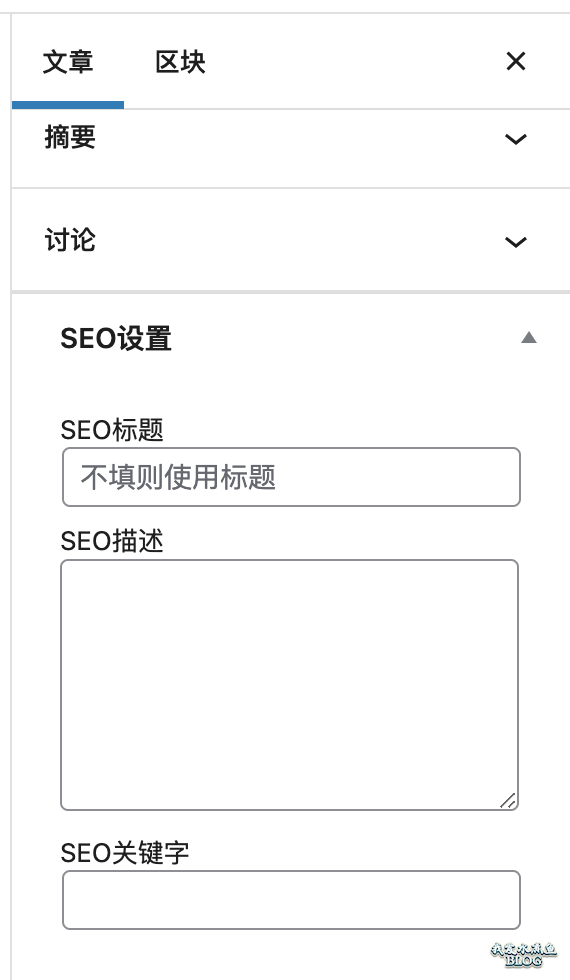Close the settings sidebar with X icon
The width and height of the screenshot is (570, 980).
(x=516, y=61)
